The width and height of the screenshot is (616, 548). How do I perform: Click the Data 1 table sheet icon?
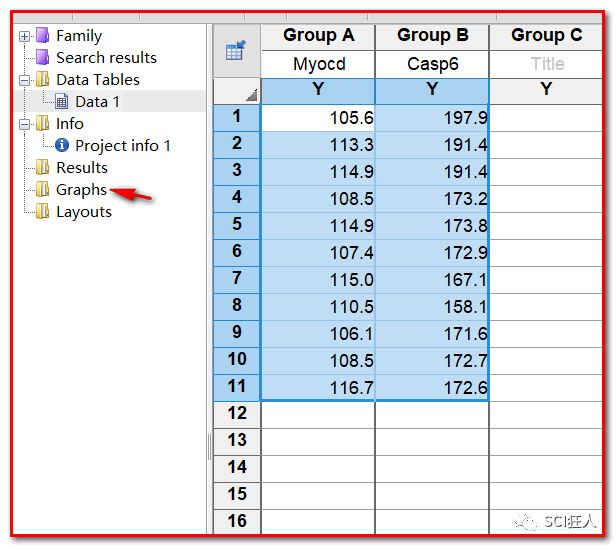pyautogui.click(x=62, y=102)
